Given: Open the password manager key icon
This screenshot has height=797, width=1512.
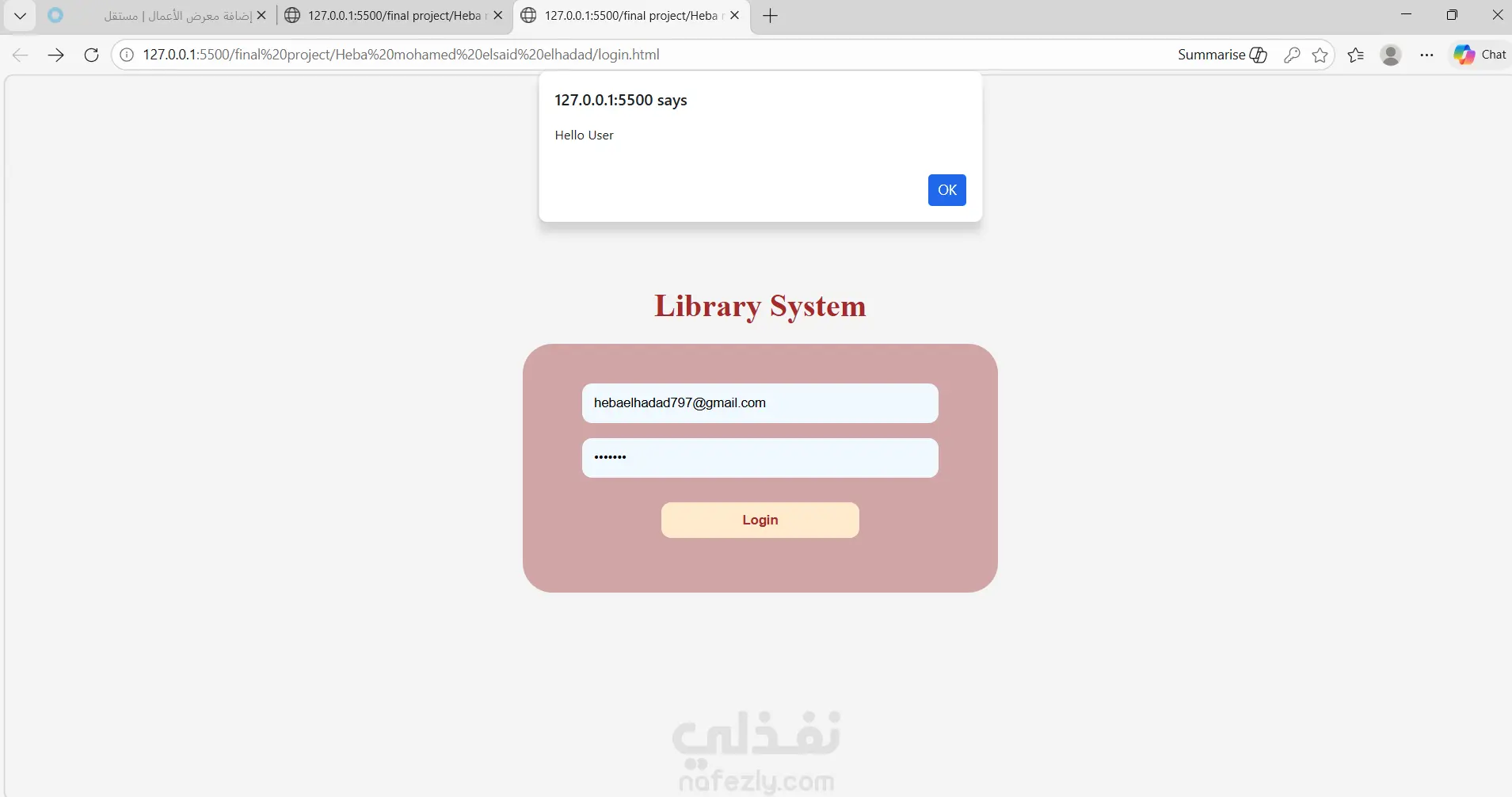Looking at the screenshot, I should pos(1292,55).
